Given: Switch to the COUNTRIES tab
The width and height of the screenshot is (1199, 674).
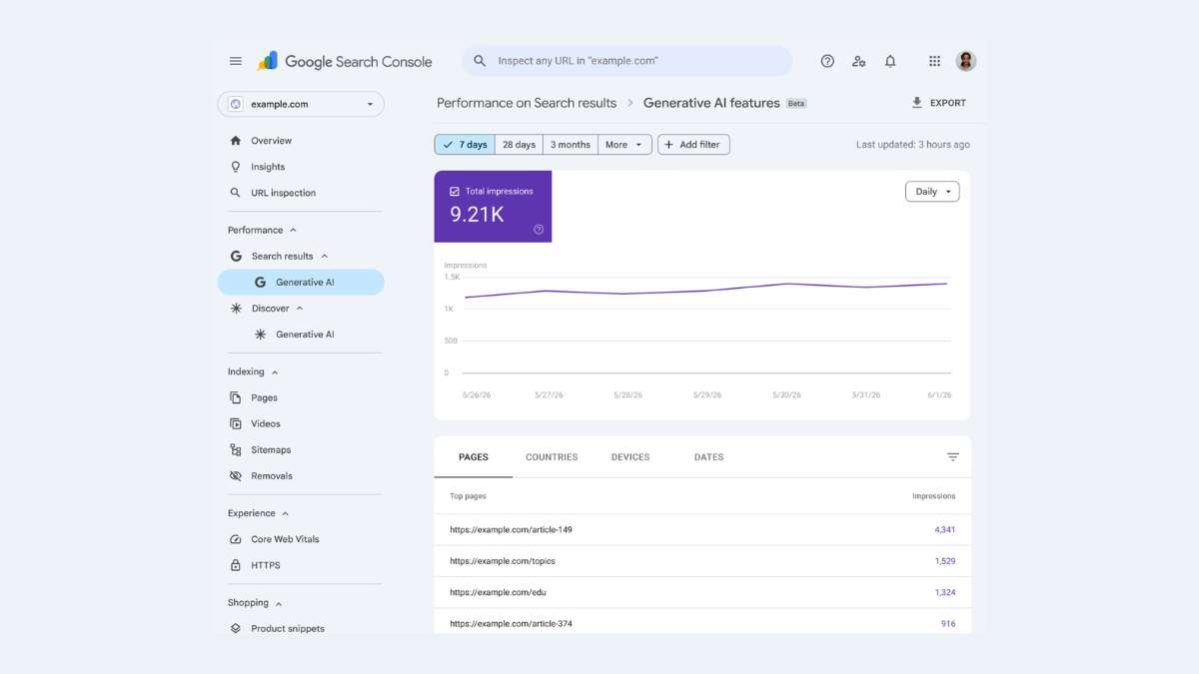Looking at the screenshot, I should point(551,457).
